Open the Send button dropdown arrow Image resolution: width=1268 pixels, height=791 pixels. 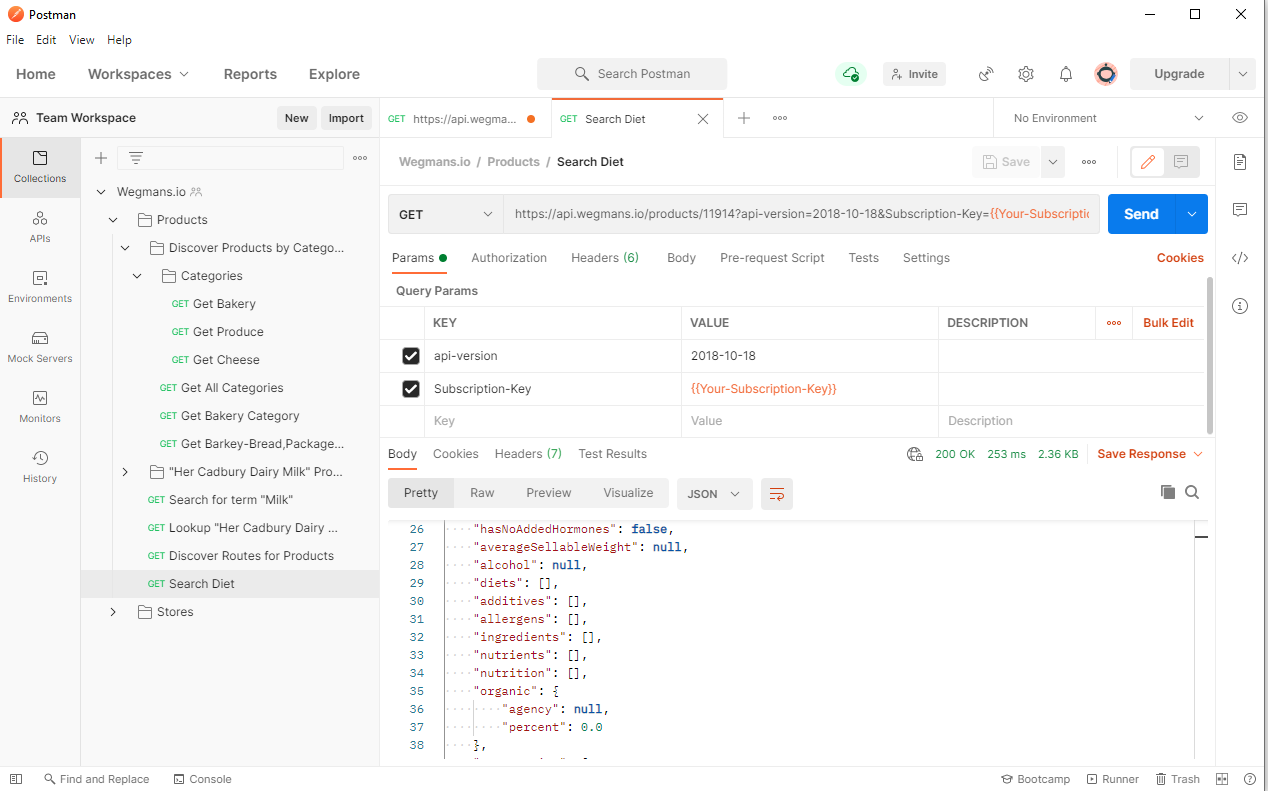[1191, 214]
